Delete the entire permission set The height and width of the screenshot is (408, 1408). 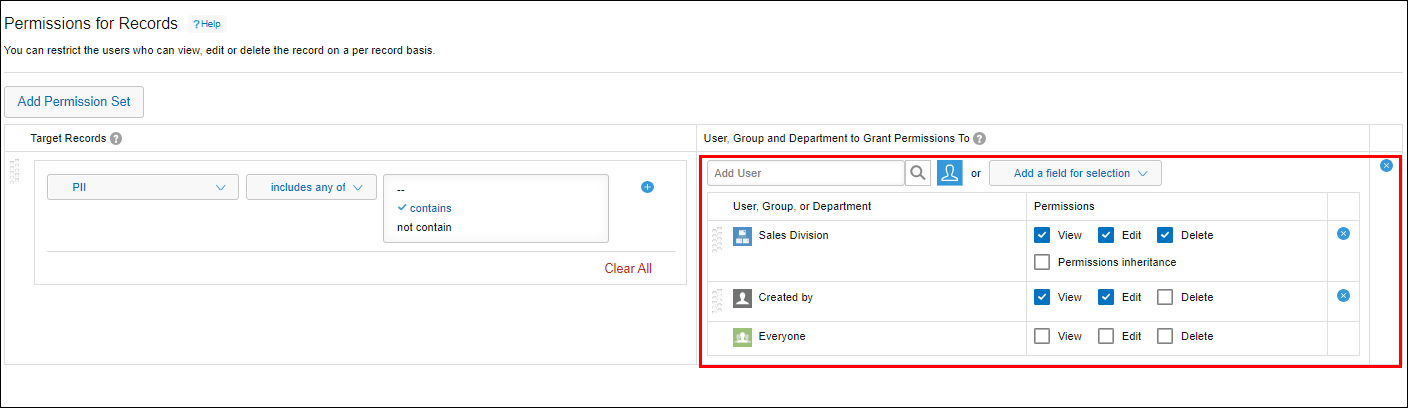(x=1386, y=165)
